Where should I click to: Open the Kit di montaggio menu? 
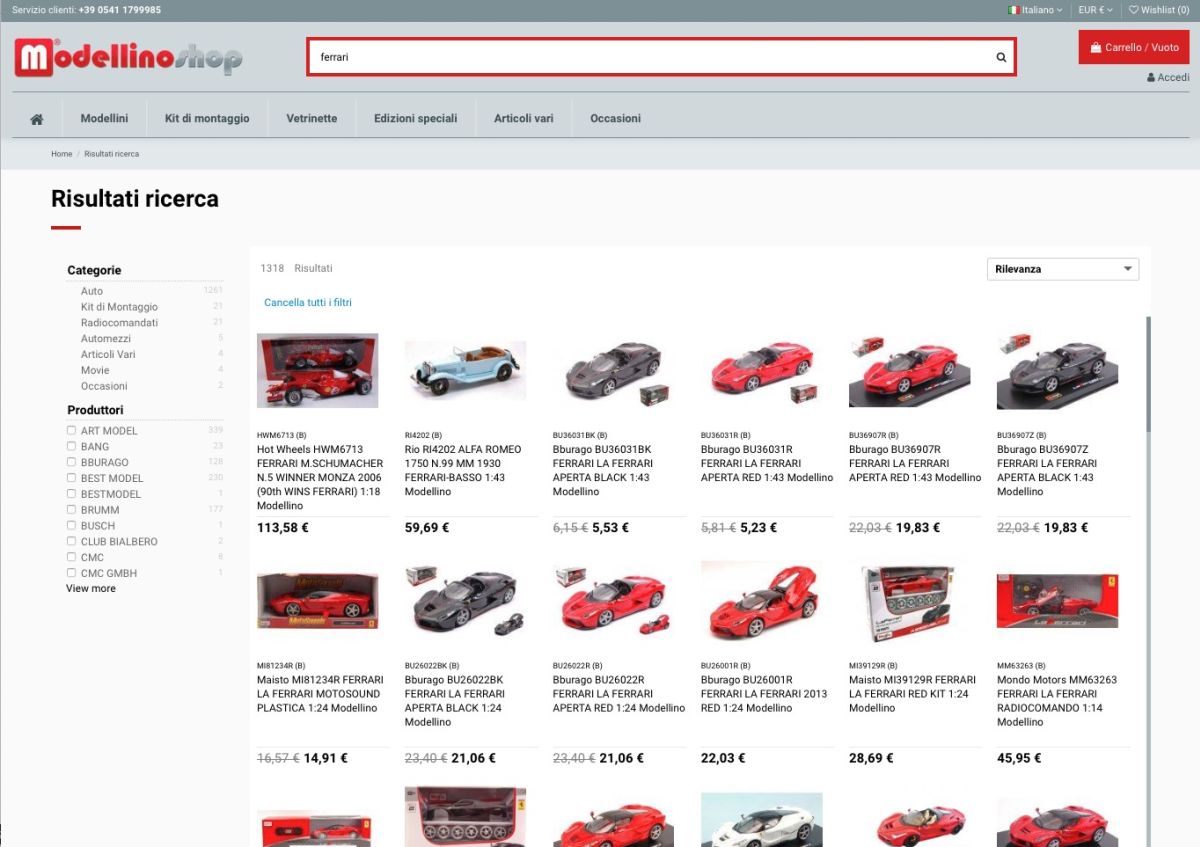pyautogui.click(x=207, y=118)
